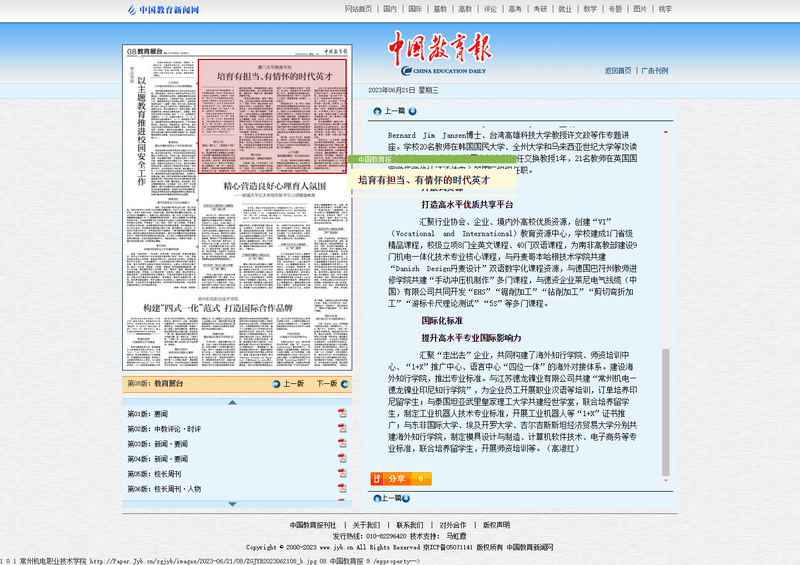Screen dimensions: 800x565
Task: Click previous page arrow icon beside 上一版
Action: point(276,383)
